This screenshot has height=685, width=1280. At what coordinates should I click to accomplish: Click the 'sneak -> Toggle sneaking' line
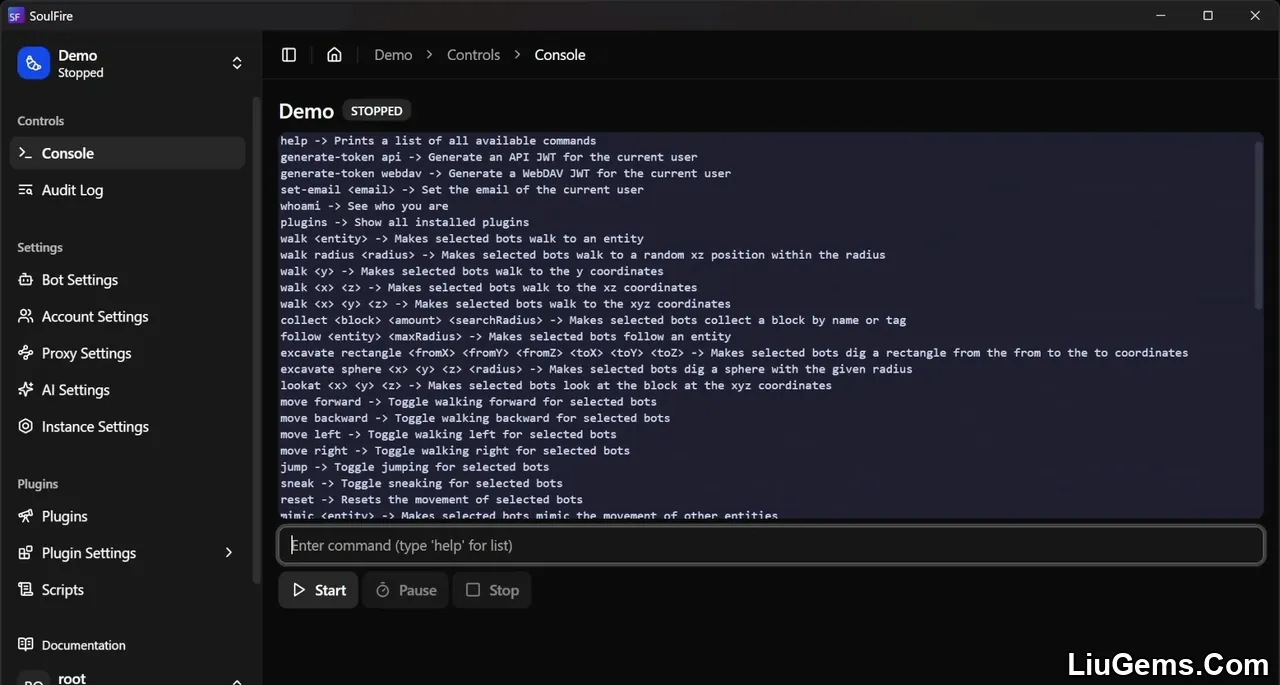point(421,483)
